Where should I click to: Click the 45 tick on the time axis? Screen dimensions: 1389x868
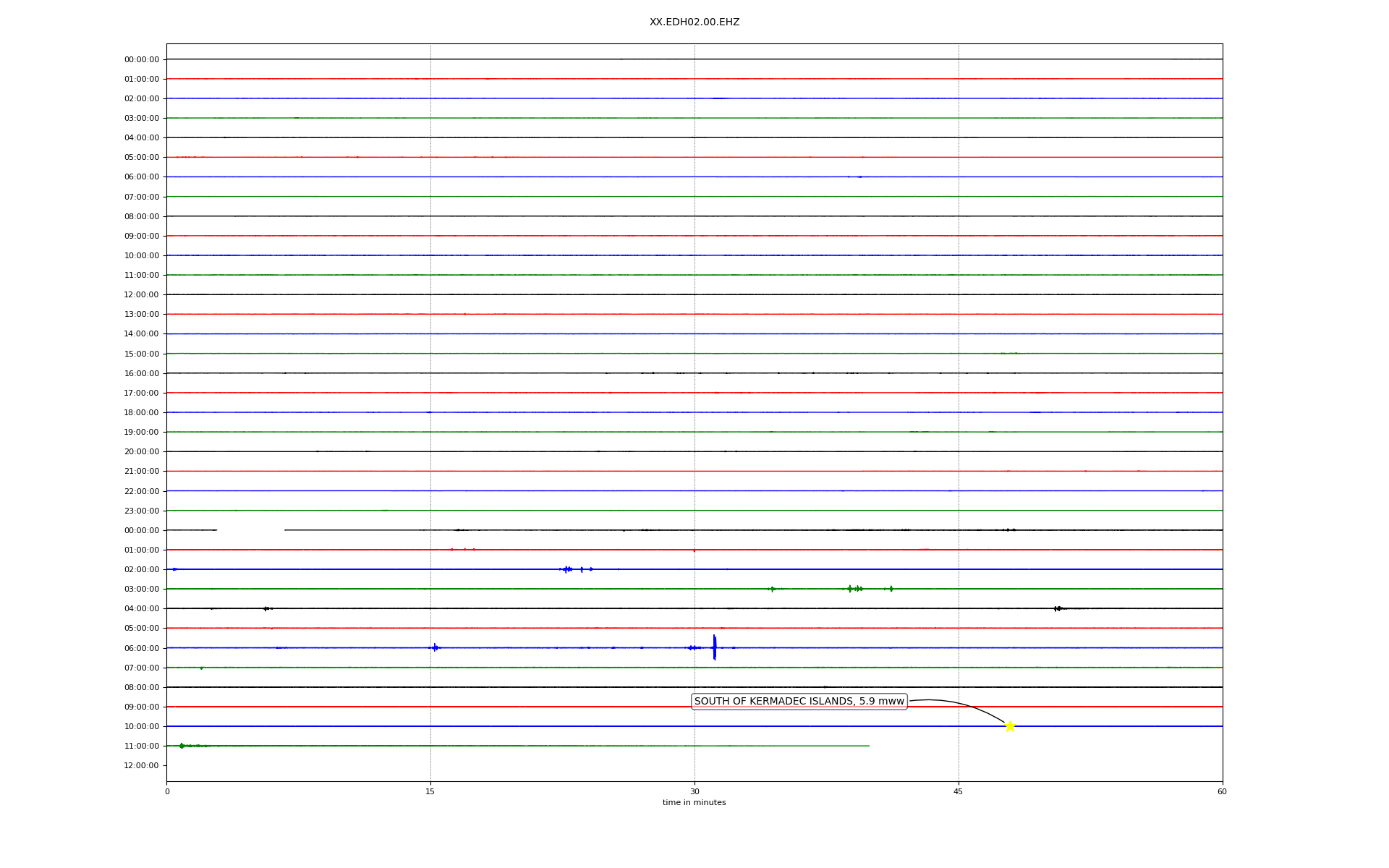(958, 791)
